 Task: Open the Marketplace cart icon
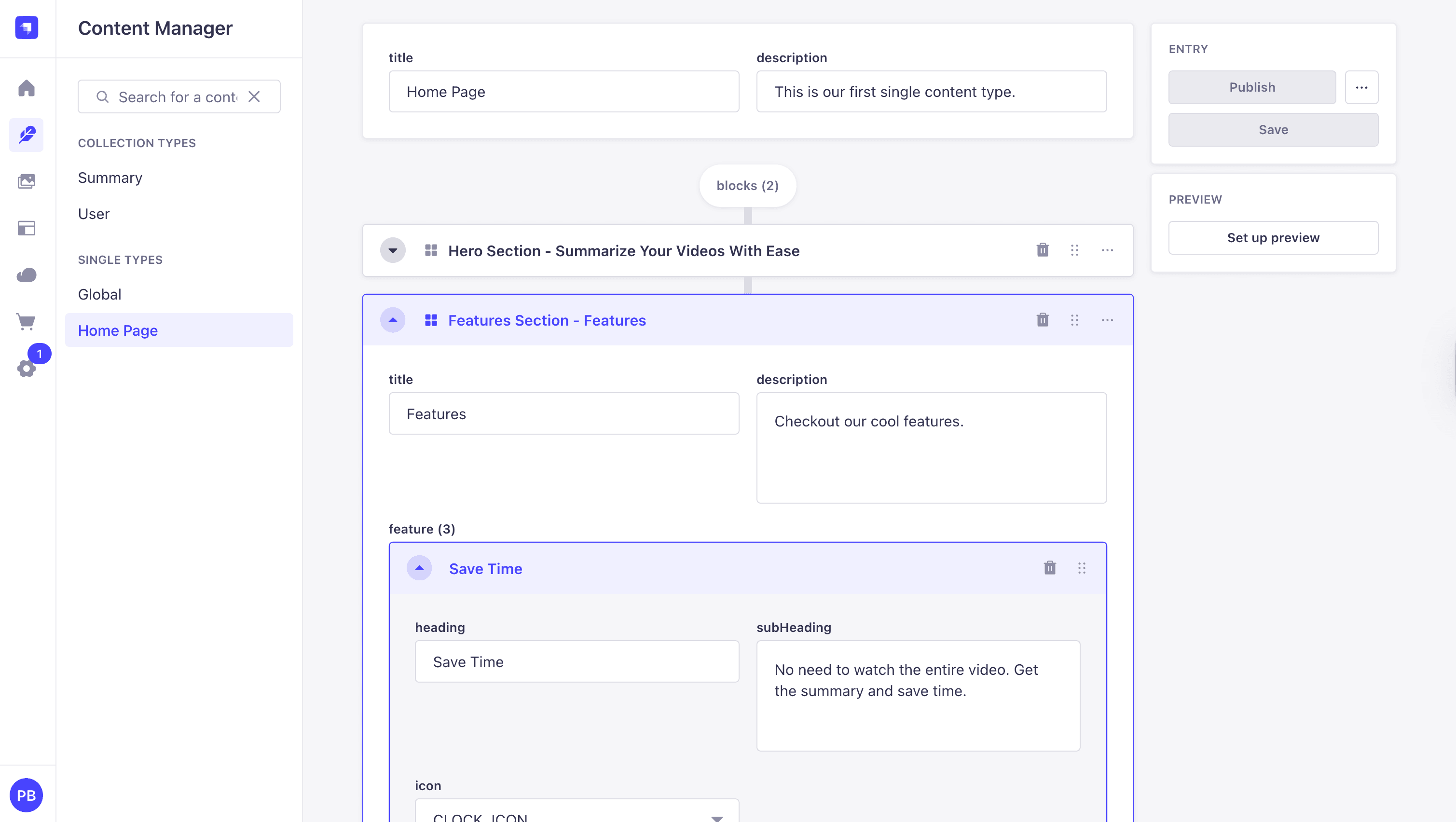tap(27, 322)
